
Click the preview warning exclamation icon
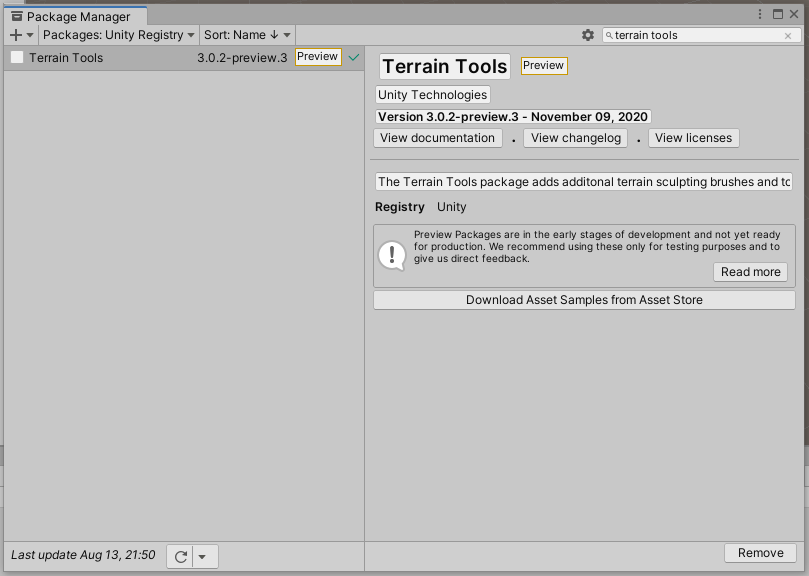click(x=392, y=255)
